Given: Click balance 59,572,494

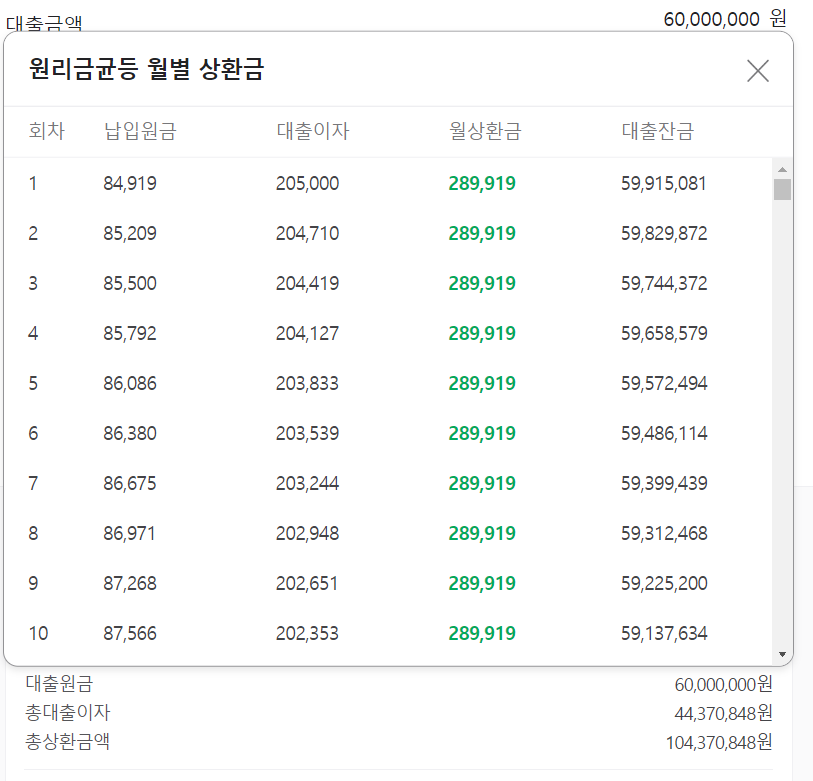Looking at the screenshot, I should pos(664,383).
